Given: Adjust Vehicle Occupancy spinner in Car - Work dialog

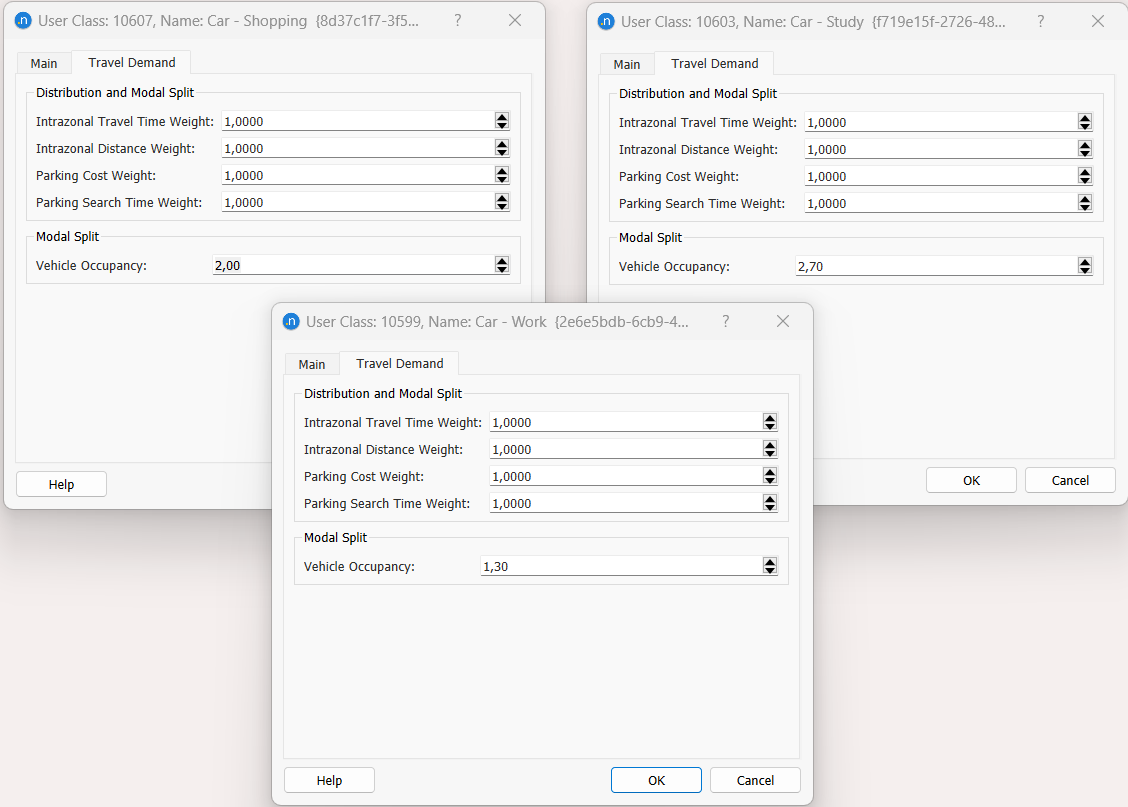Looking at the screenshot, I should coord(770,566).
